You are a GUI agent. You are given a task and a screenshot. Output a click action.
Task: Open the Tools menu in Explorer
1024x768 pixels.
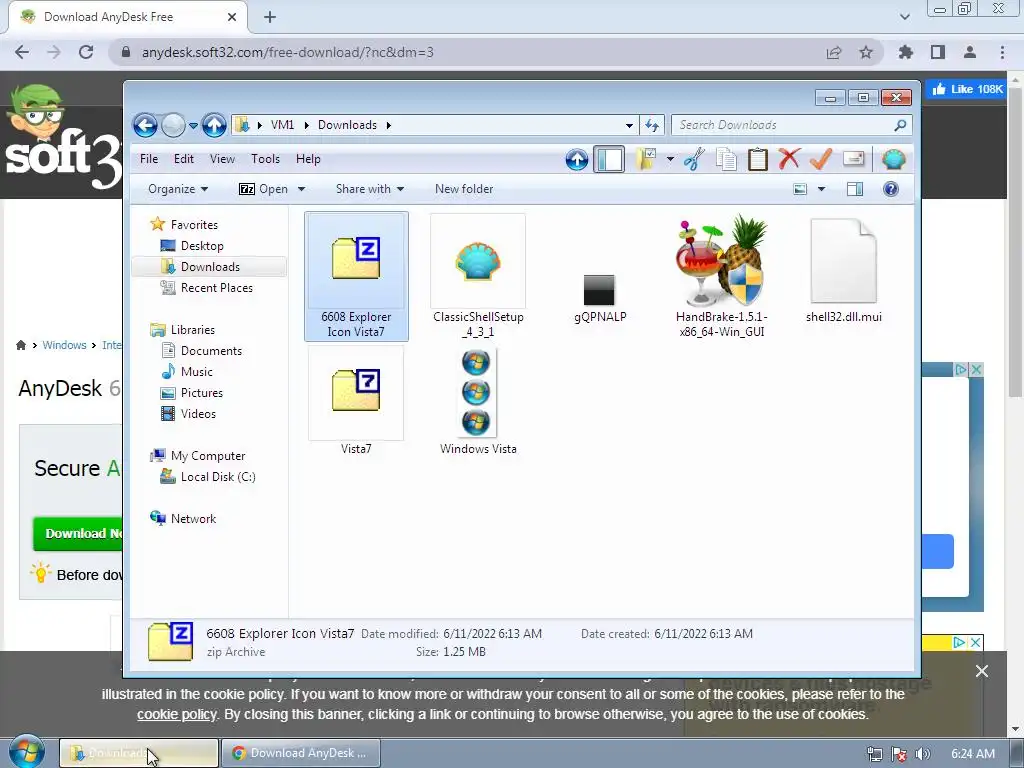265,159
